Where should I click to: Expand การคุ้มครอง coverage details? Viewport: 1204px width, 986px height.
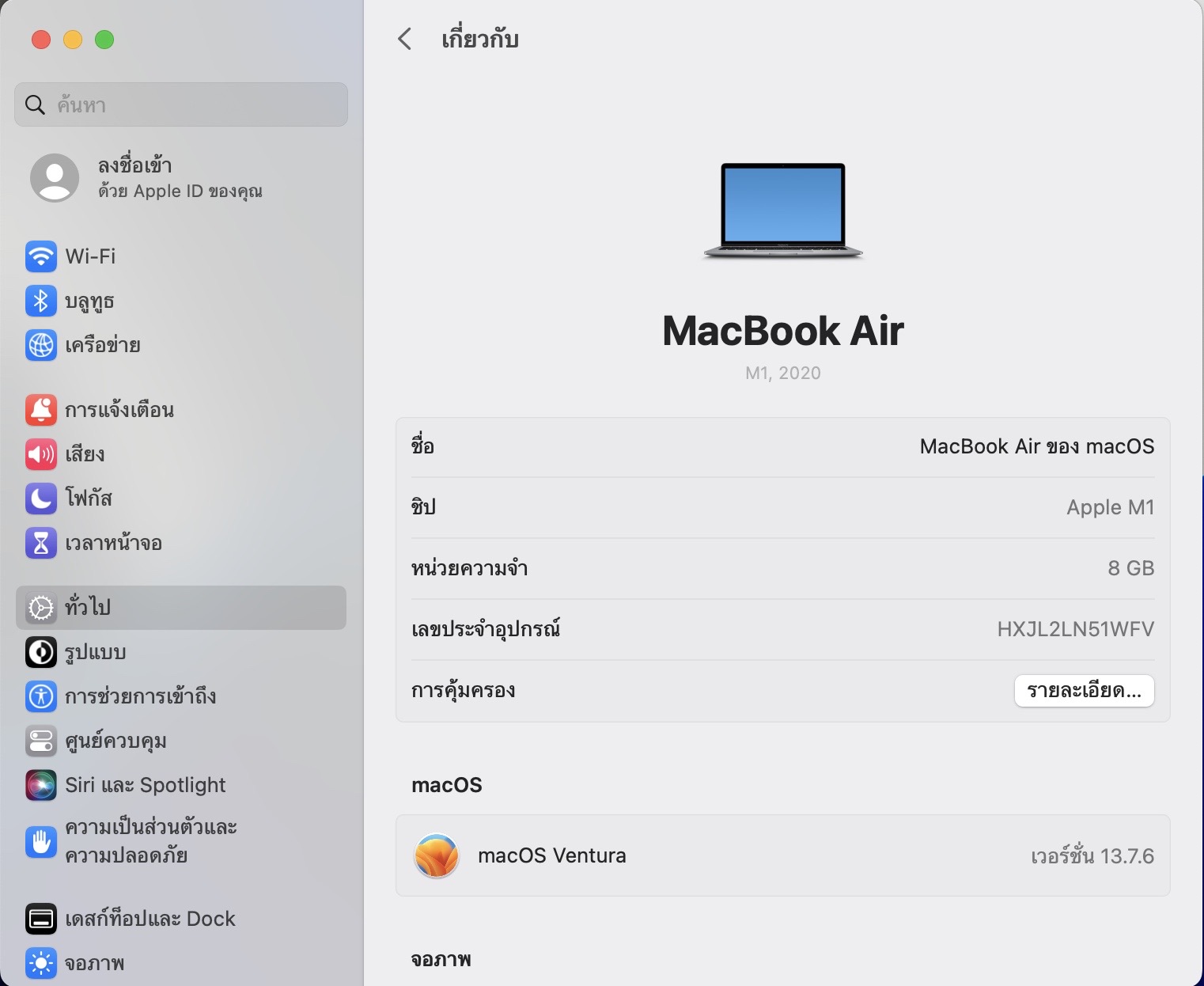pos(1084,690)
